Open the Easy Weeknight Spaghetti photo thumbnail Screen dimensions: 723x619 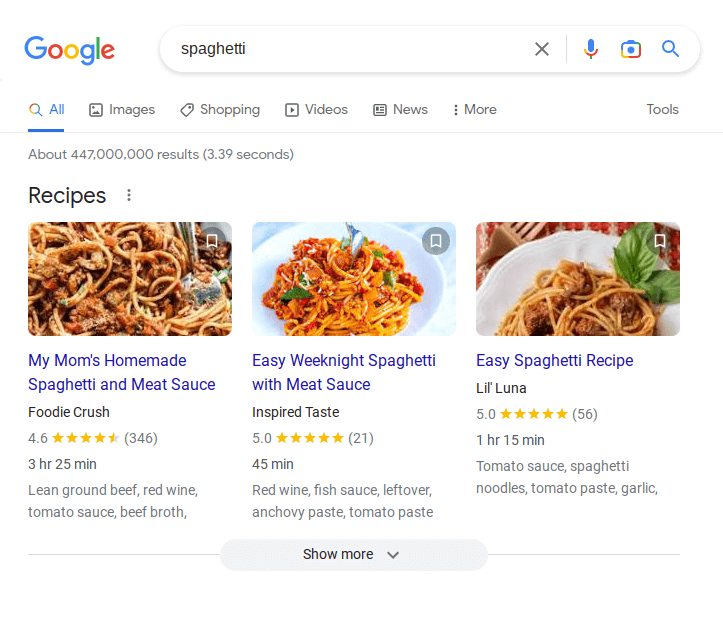(x=354, y=279)
